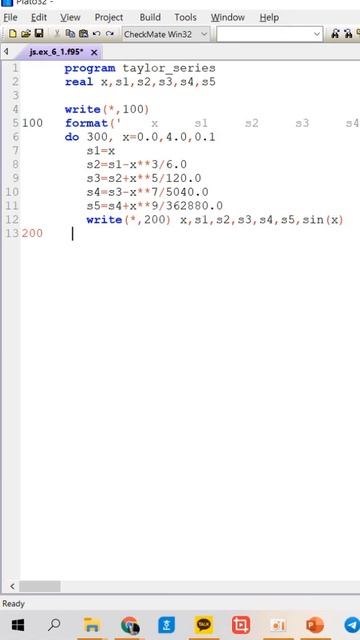
Task: Open the red screen capture app
Action: click(241, 625)
